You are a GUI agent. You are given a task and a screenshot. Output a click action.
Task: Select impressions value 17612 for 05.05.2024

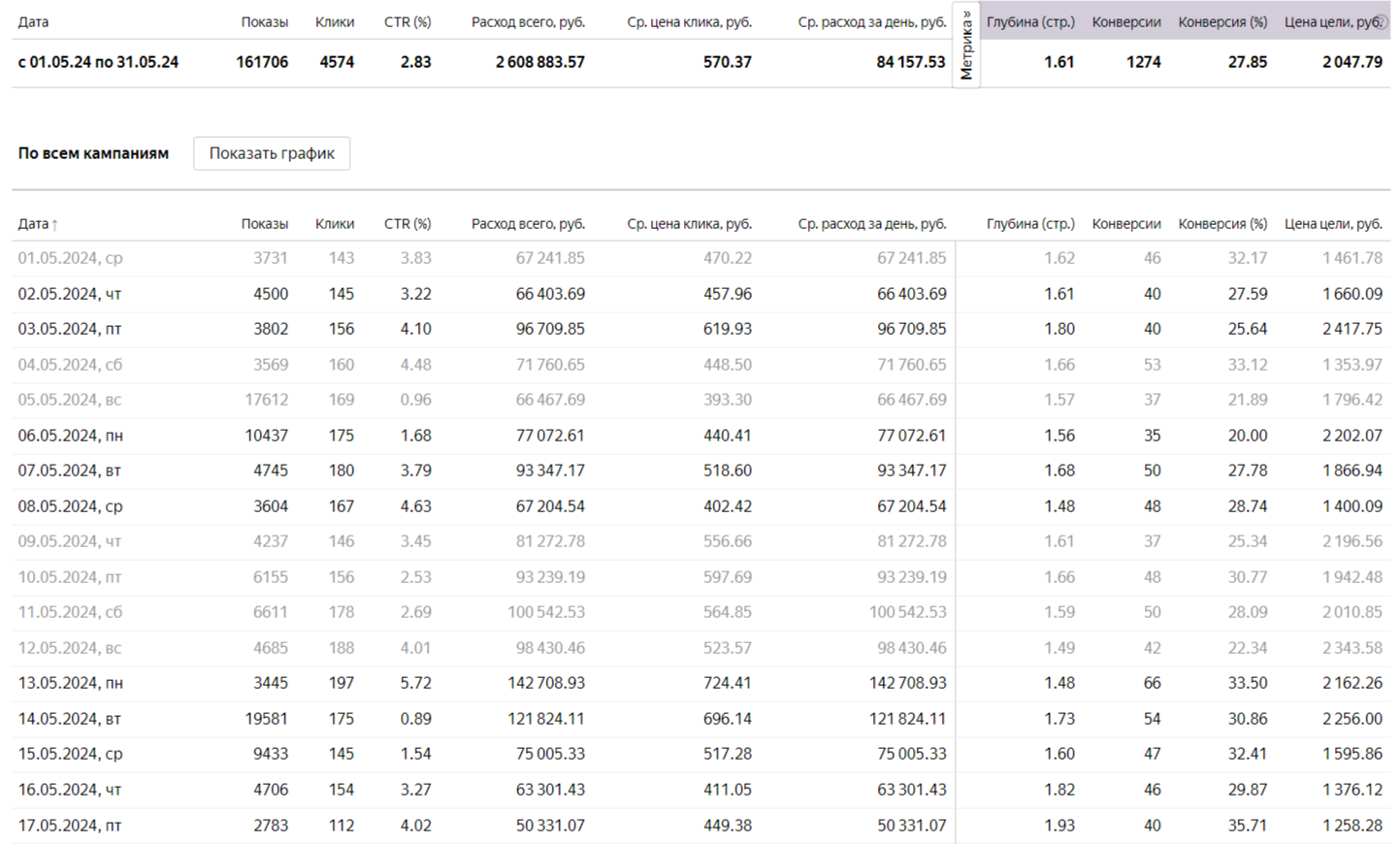pyautogui.click(x=267, y=400)
